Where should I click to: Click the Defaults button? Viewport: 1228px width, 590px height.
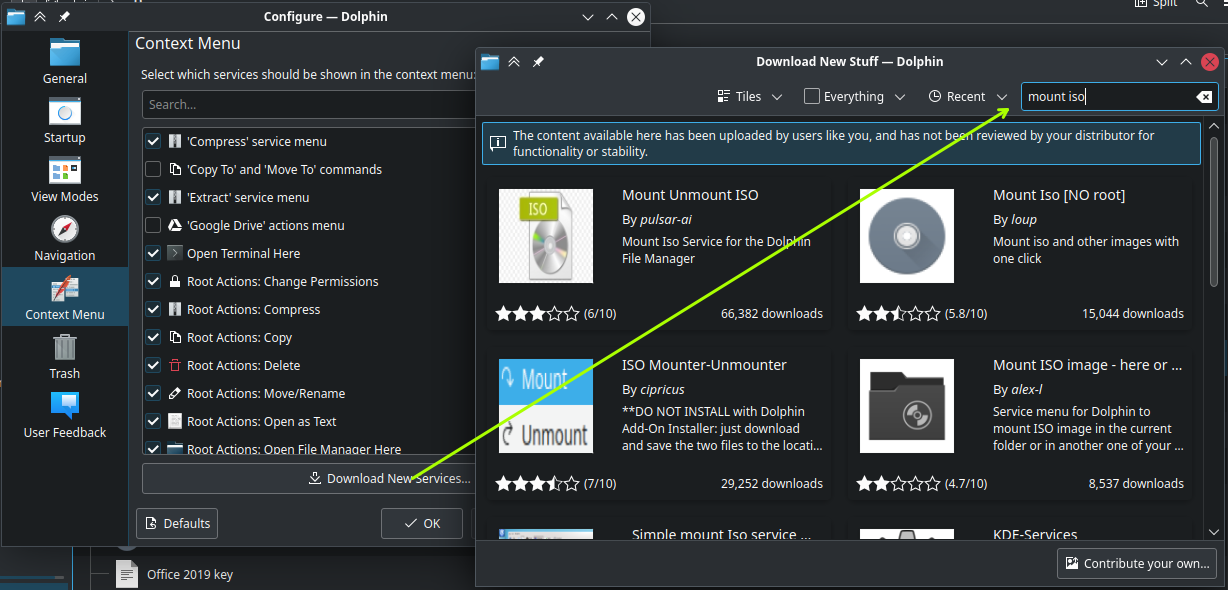tap(177, 523)
